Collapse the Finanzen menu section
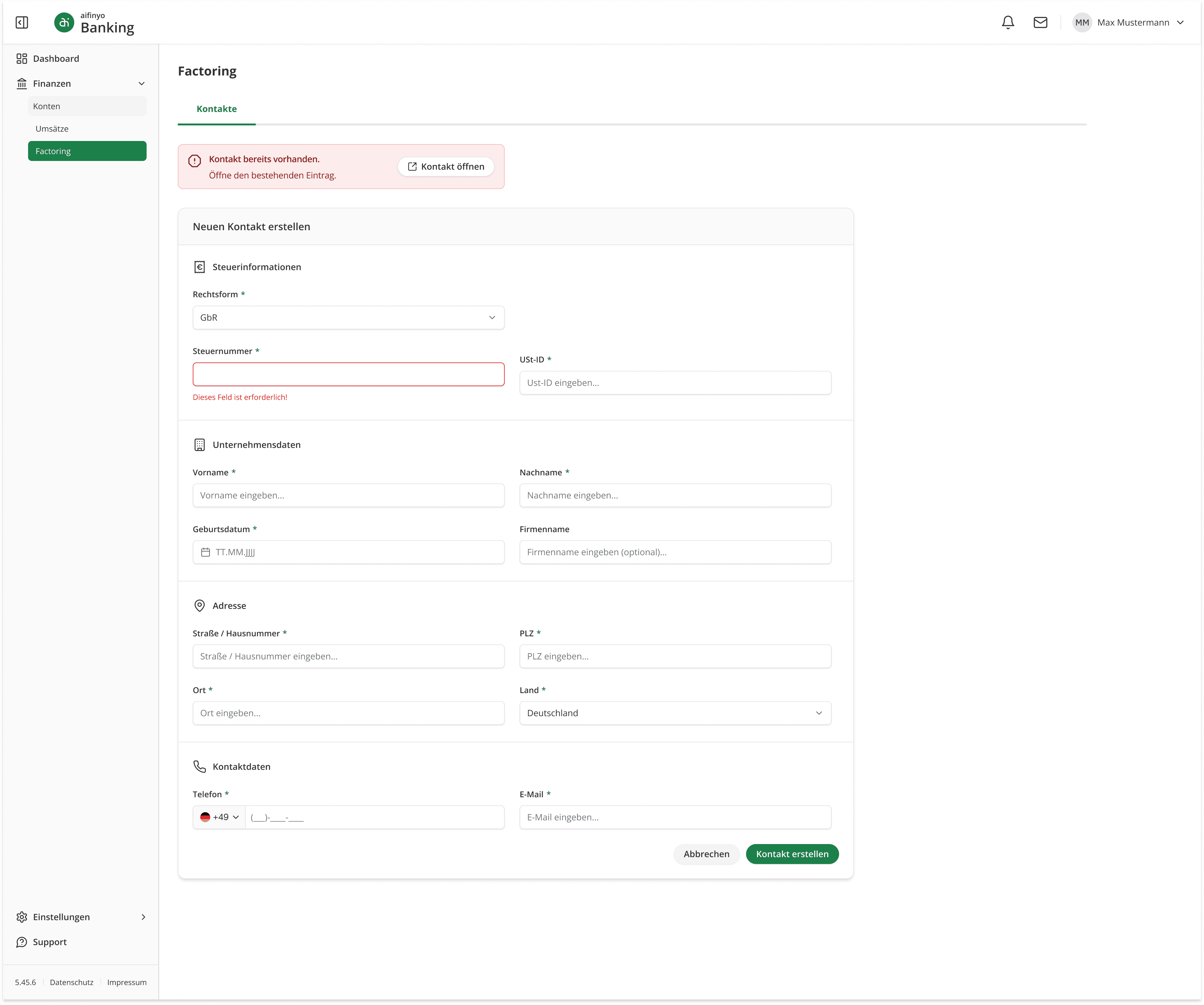The height and width of the screenshot is (1005, 1204). (141, 84)
